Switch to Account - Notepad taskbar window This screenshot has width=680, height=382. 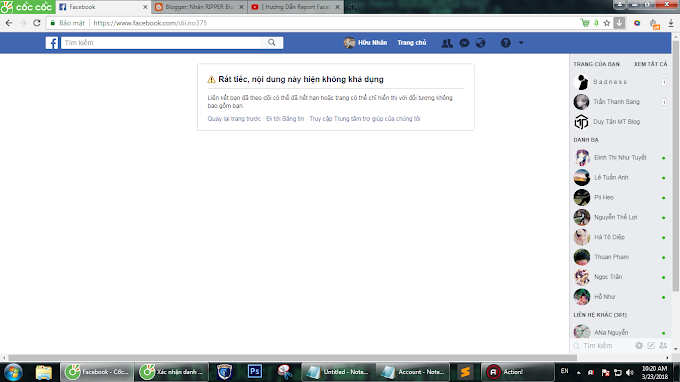tap(413, 372)
